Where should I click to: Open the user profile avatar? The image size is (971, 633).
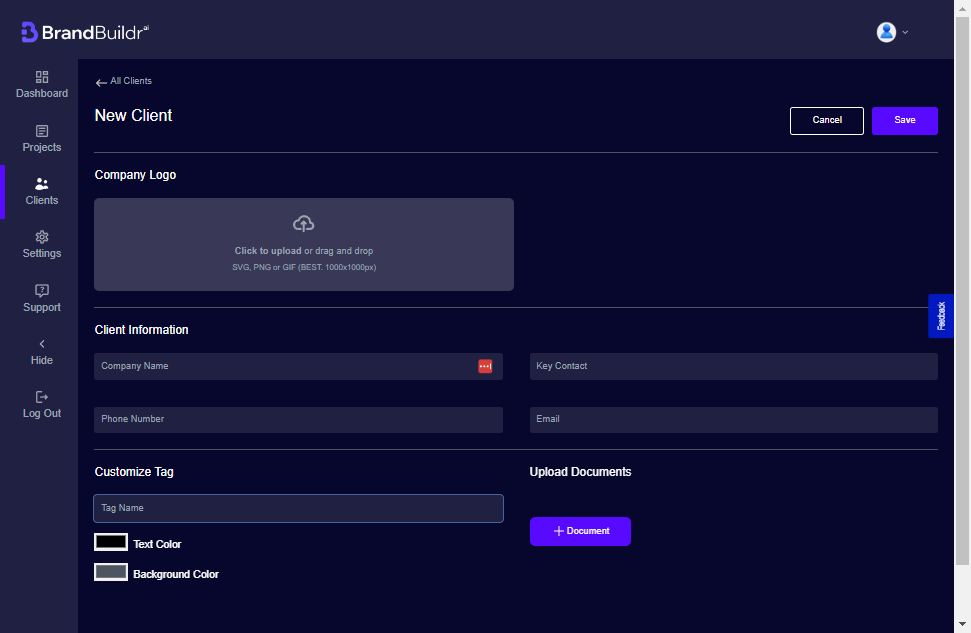886,32
